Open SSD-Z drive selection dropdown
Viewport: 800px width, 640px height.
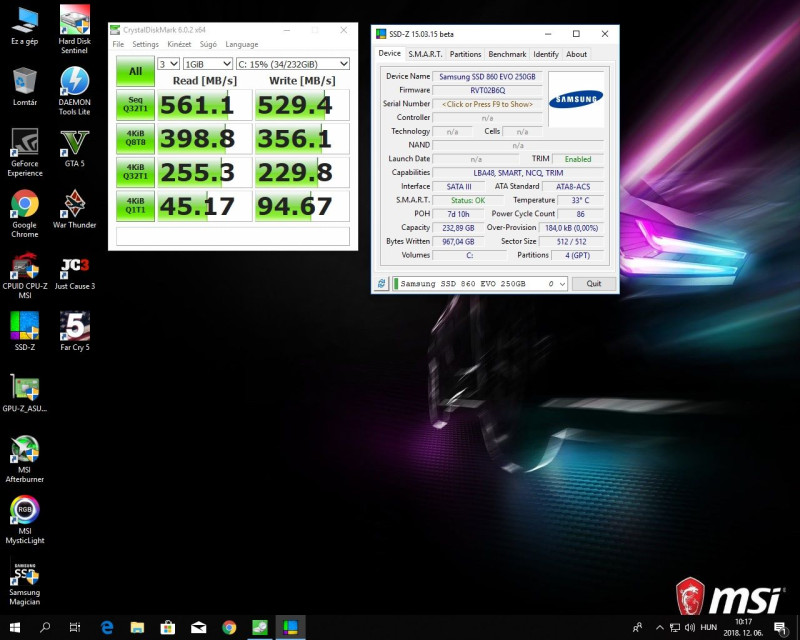[x=480, y=283]
